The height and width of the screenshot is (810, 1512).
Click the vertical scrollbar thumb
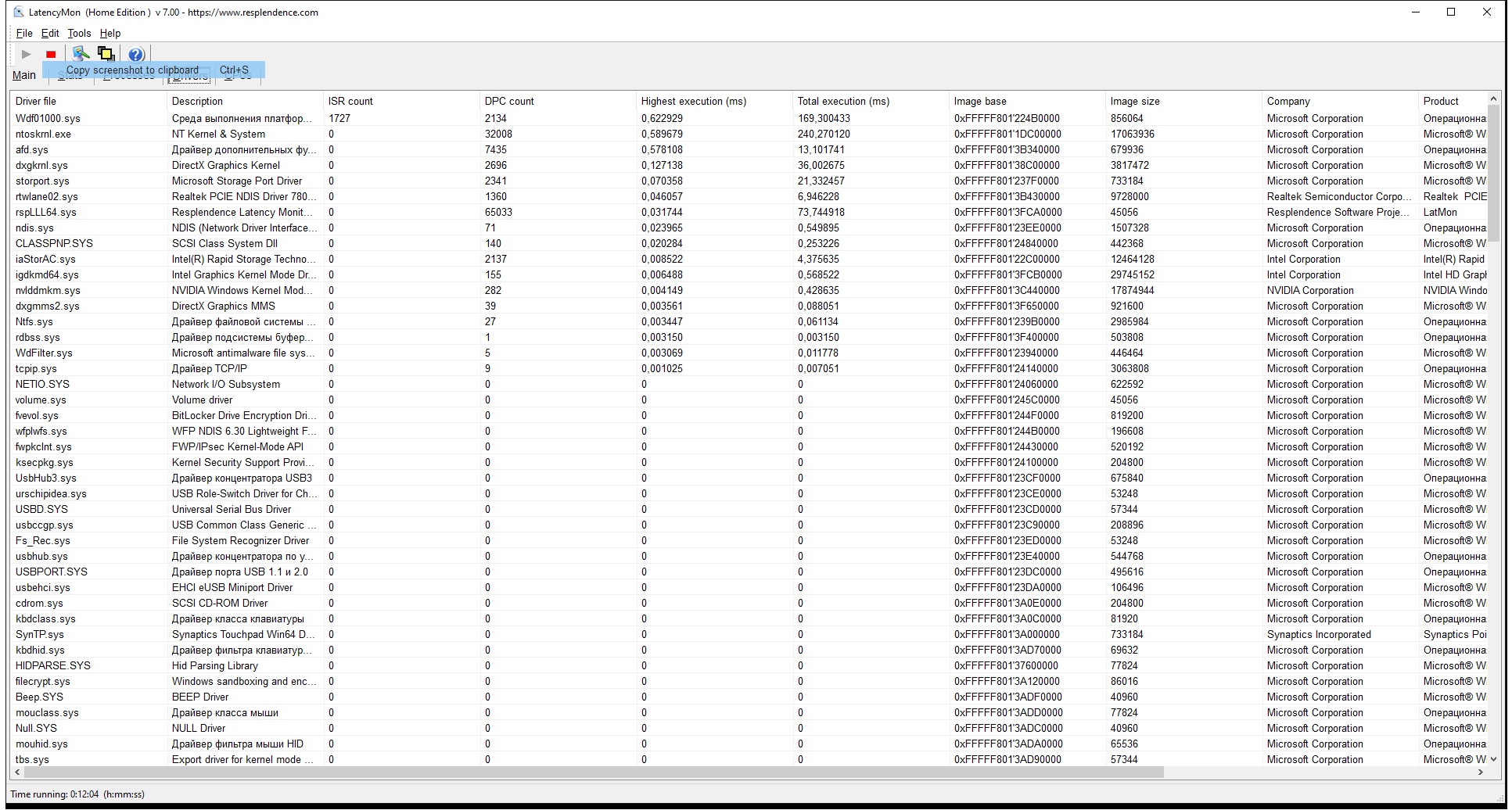click(1493, 174)
